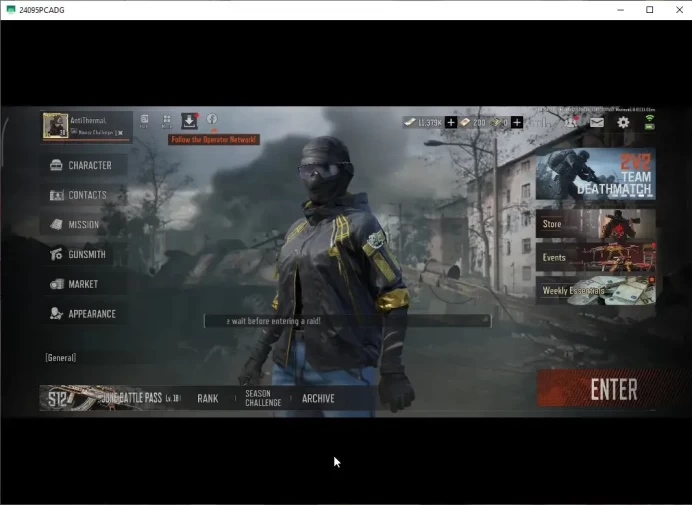Open the settings gear icon
The image size is (692, 505).
coord(623,122)
